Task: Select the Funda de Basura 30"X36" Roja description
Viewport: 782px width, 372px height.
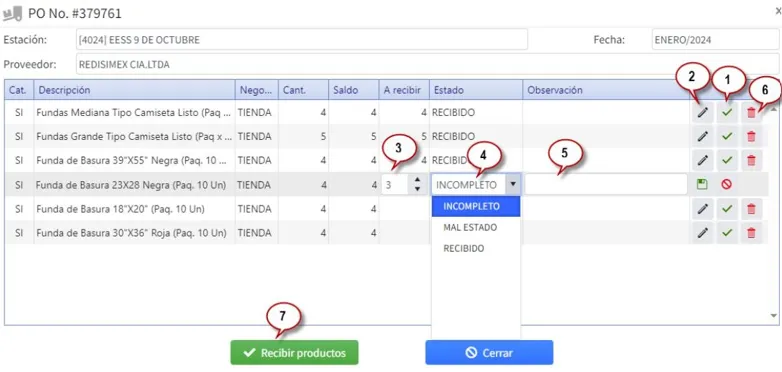Action: click(135, 233)
